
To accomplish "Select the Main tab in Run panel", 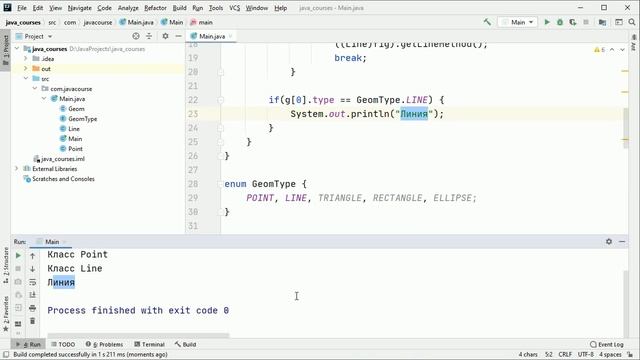I will tap(51, 242).
